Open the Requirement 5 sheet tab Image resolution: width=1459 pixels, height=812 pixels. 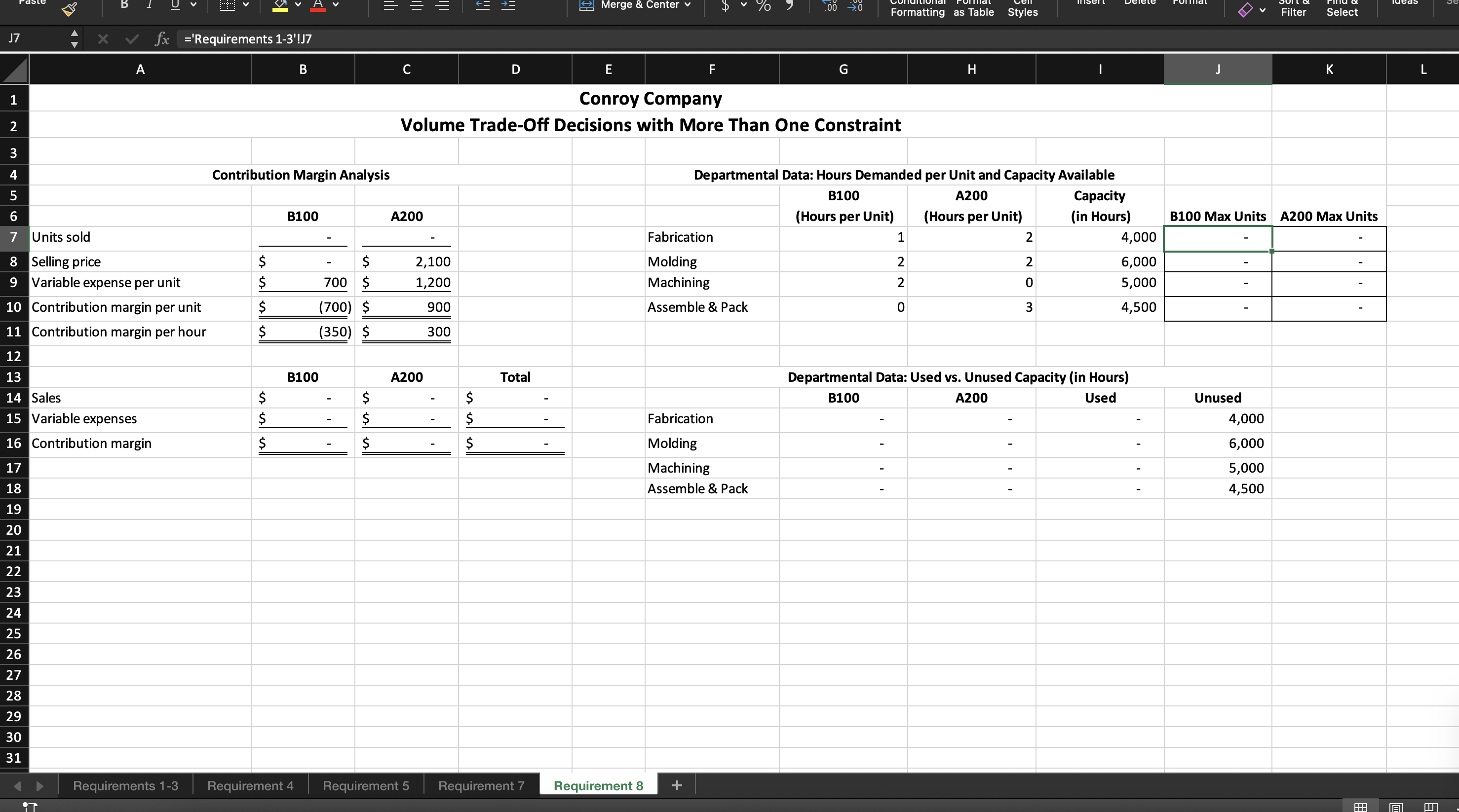coord(365,786)
